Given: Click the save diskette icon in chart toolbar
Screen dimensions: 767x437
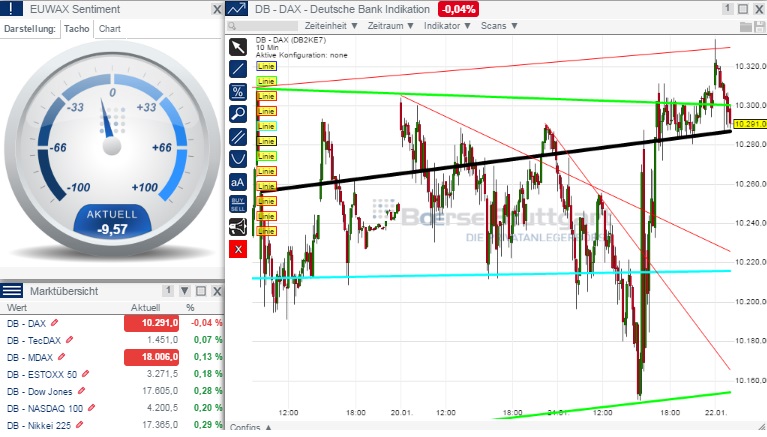Looking at the screenshot, I should pyautogui.click(x=759, y=27).
